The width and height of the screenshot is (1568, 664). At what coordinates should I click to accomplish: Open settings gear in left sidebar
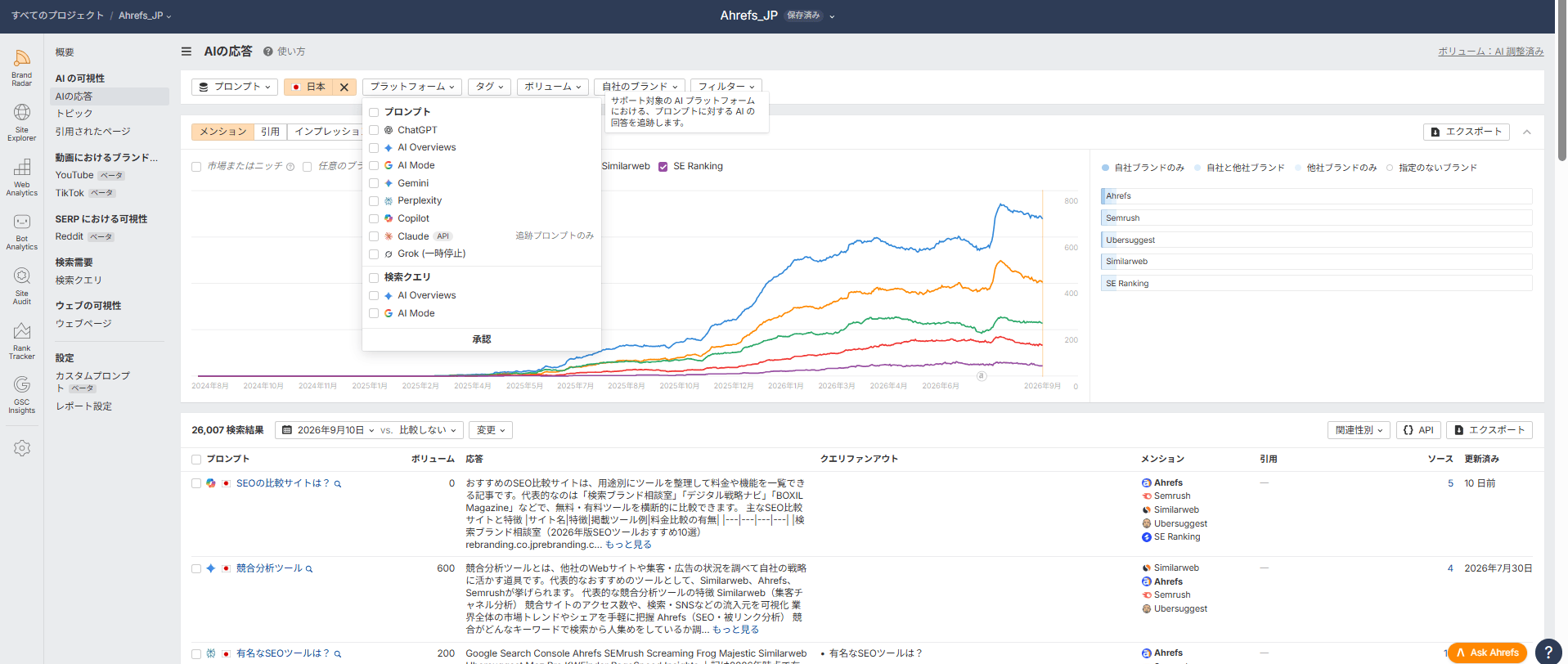click(x=22, y=448)
